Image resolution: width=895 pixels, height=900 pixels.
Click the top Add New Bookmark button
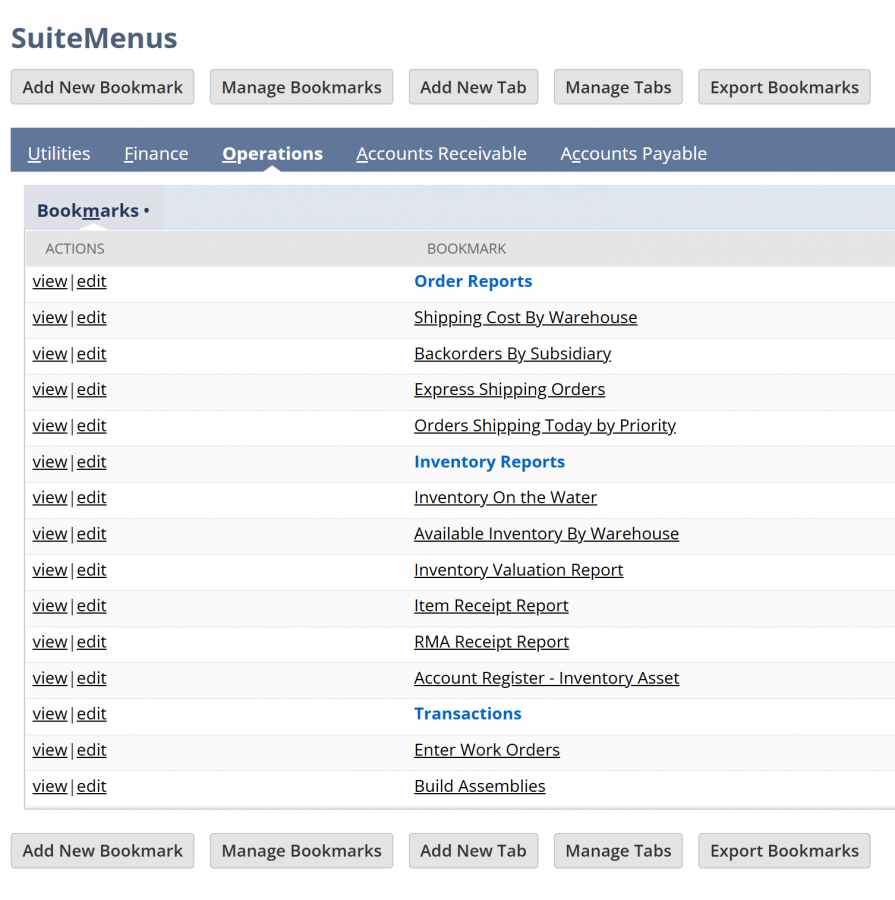pos(102,87)
